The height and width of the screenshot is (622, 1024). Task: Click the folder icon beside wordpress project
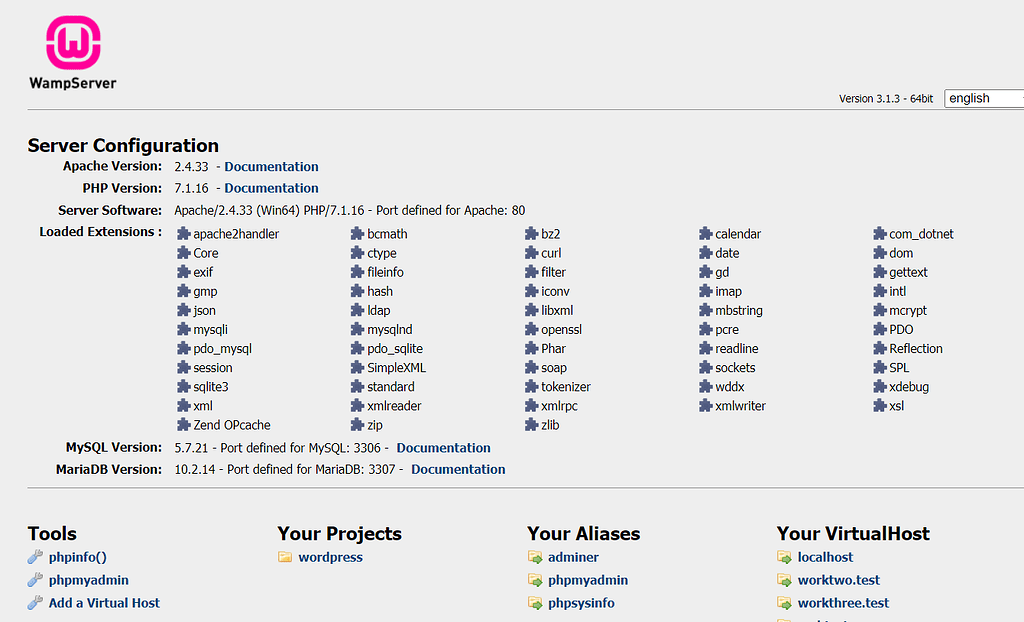tap(285, 557)
